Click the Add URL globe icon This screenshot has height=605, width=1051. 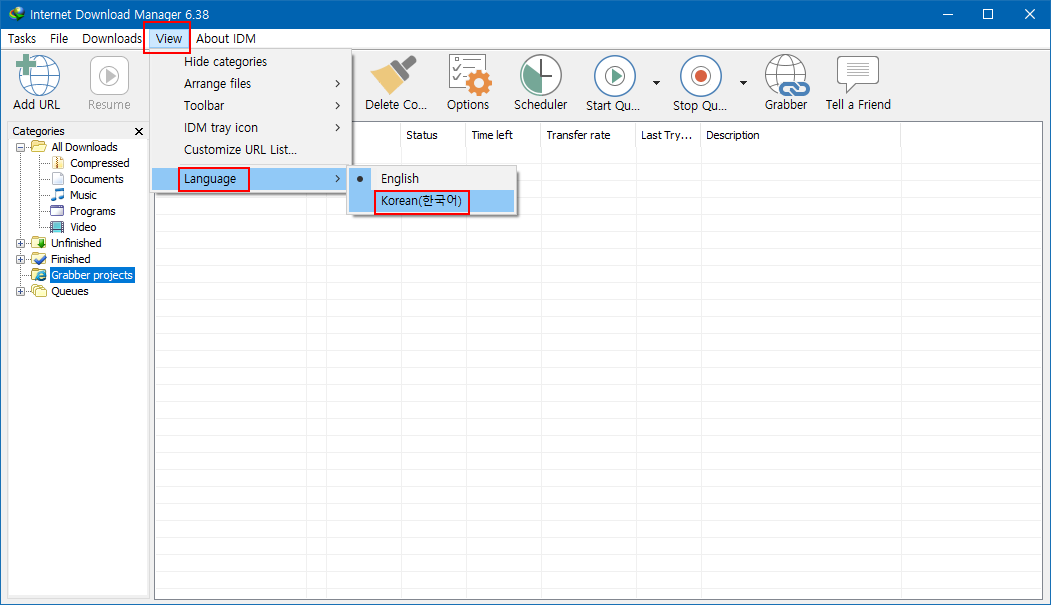pos(38,75)
